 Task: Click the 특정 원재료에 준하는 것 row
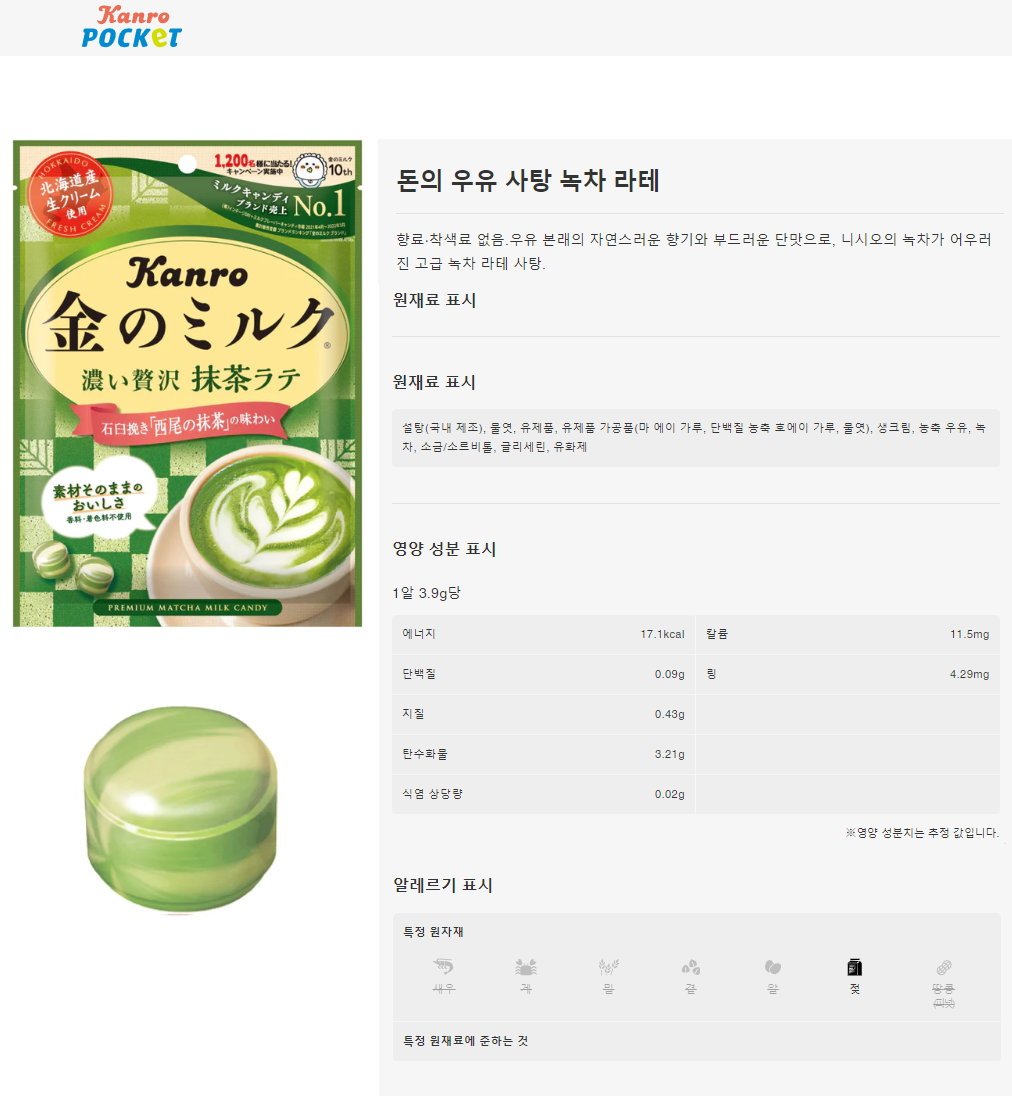tap(696, 1041)
